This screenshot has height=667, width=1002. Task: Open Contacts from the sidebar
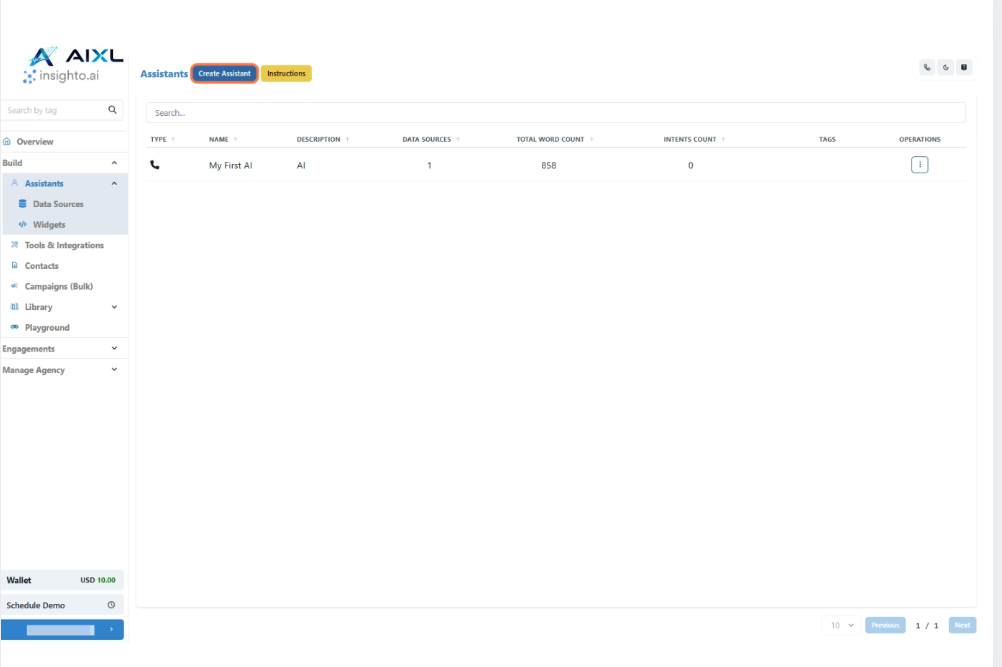click(41, 266)
